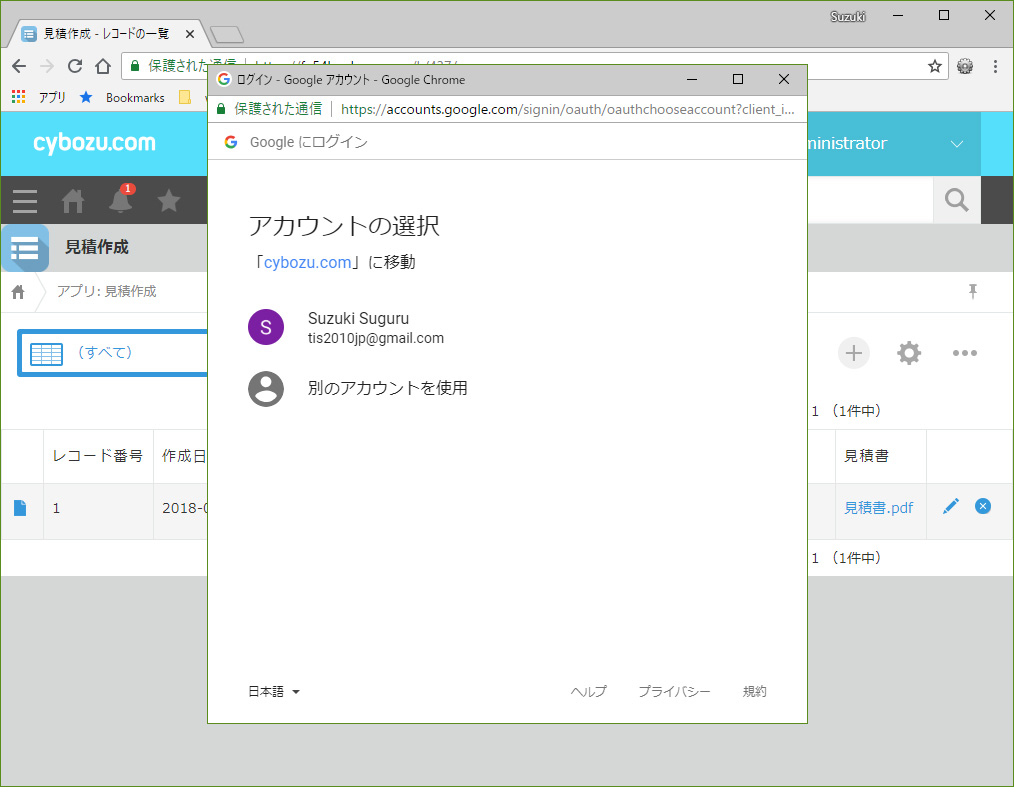Maximize the Google login popup window
Image resolution: width=1014 pixels, height=787 pixels.
[x=738, y=80]
